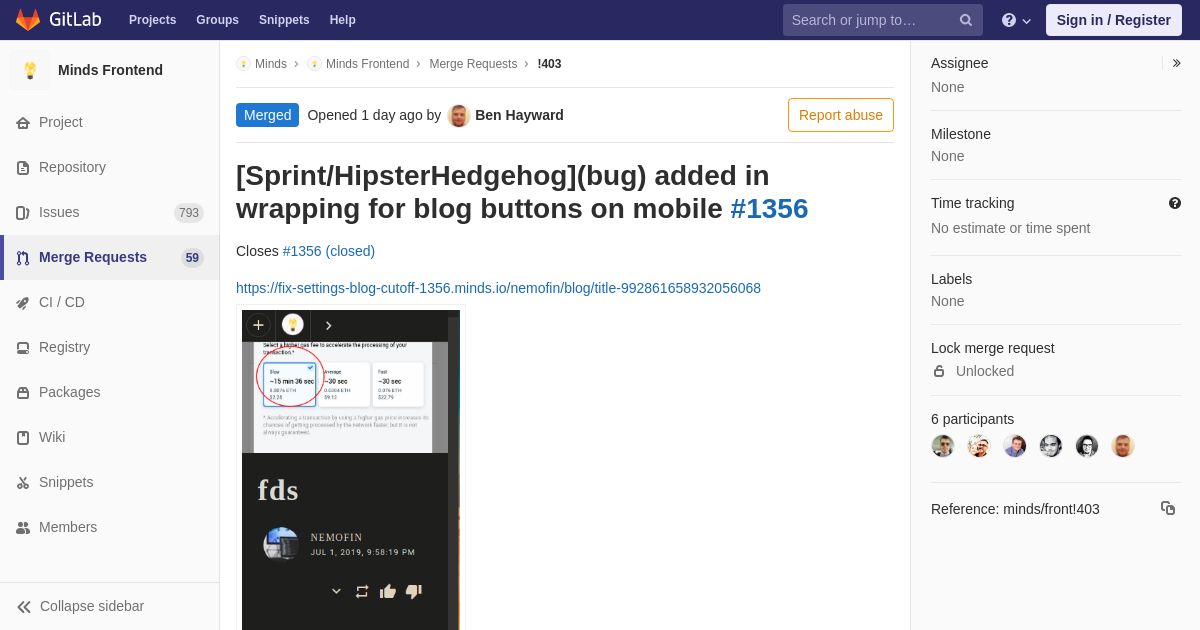The height and width of the screenshot is (630, 1200).
Task: Click the fifth participant avatar
Action: (1087, 446)
